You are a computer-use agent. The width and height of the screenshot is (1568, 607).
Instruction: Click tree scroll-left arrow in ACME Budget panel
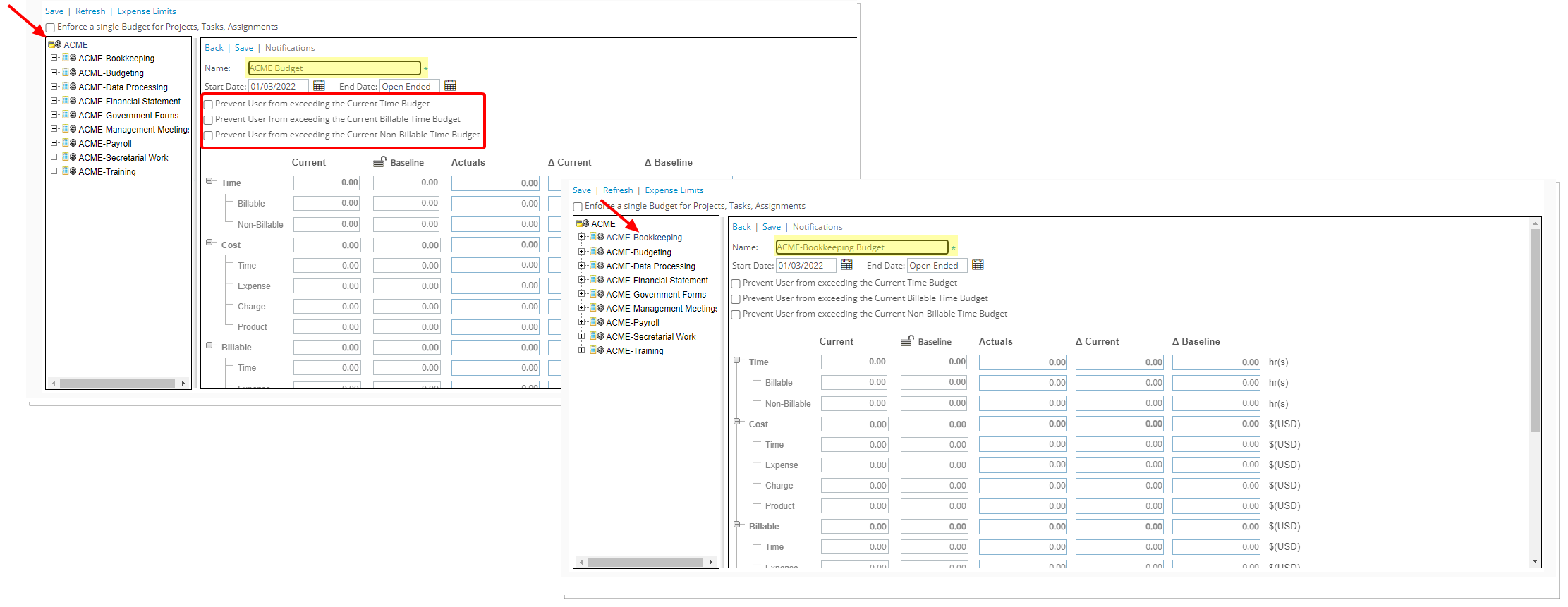[54, 384]
